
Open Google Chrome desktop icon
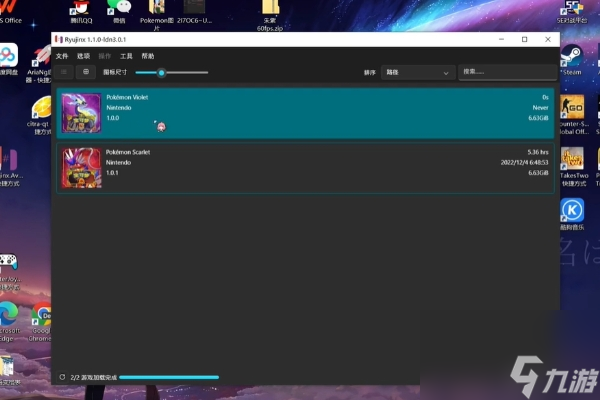coord(40,322)
